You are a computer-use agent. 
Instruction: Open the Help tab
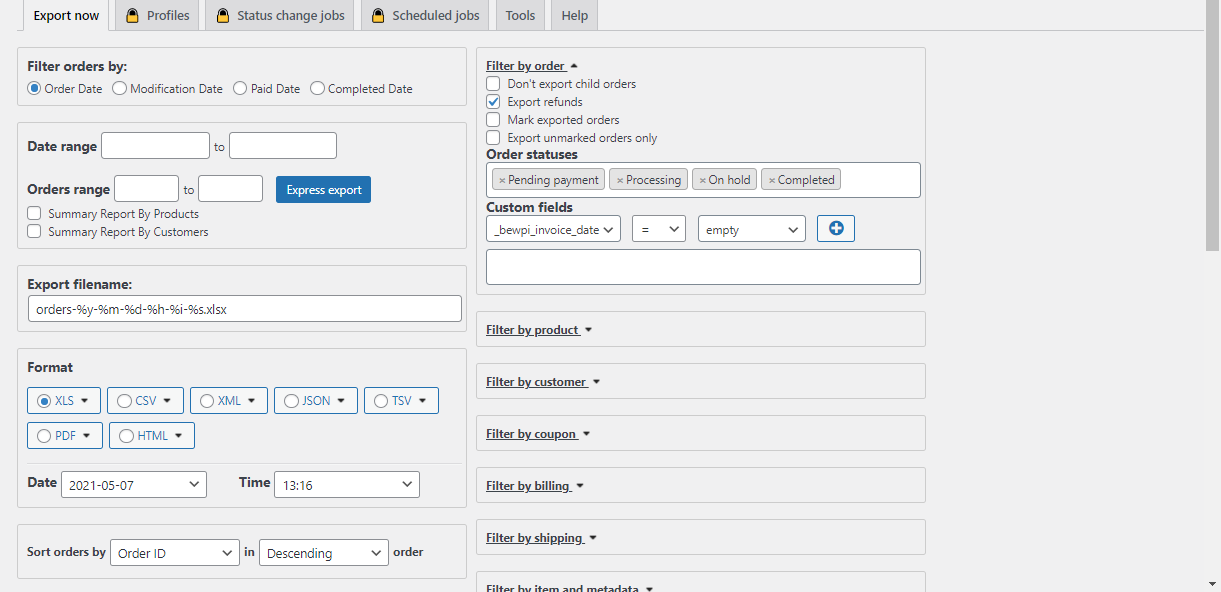(x=574, y=16)
